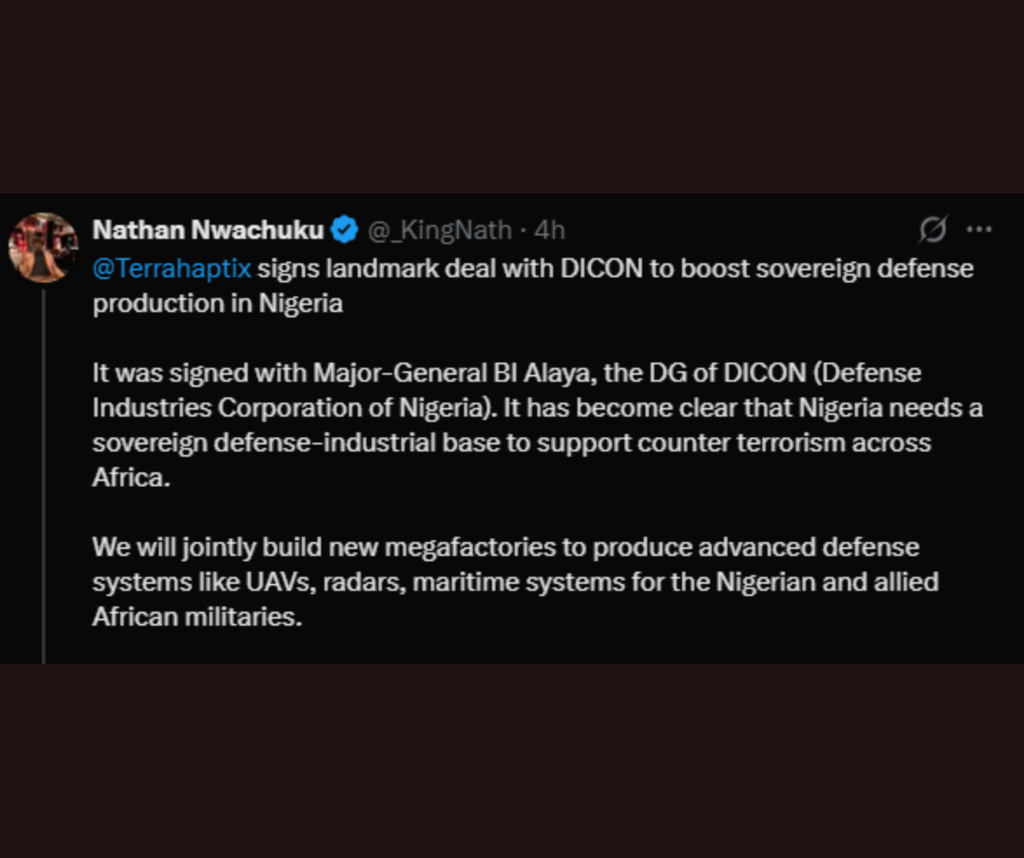
Task: Open Nathan Nwachuku's profile picture
Action: [x=43, y=246]
